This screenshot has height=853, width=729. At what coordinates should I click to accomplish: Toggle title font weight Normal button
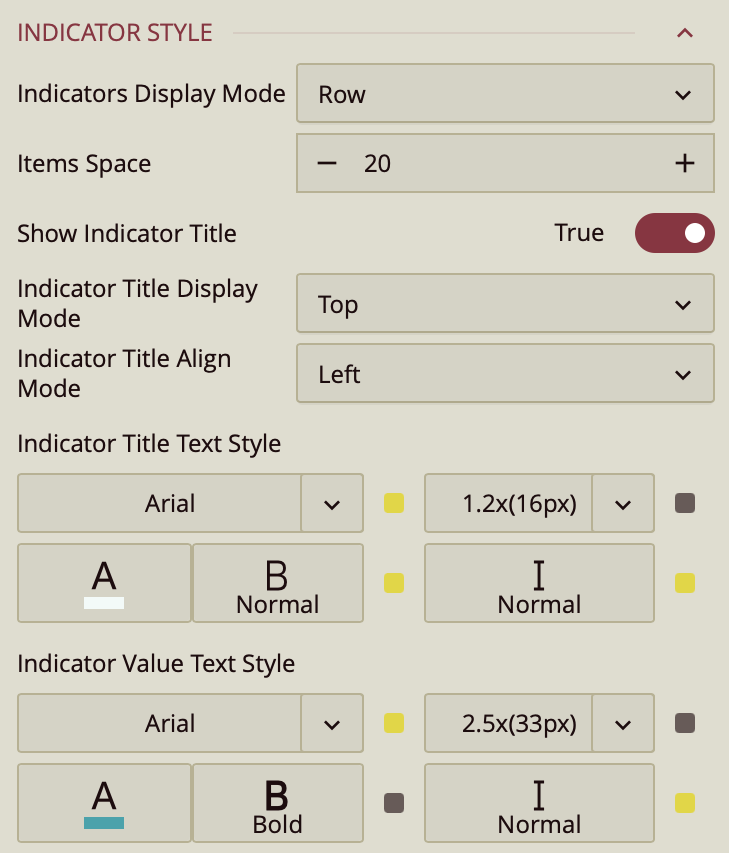tap(277, 583)
